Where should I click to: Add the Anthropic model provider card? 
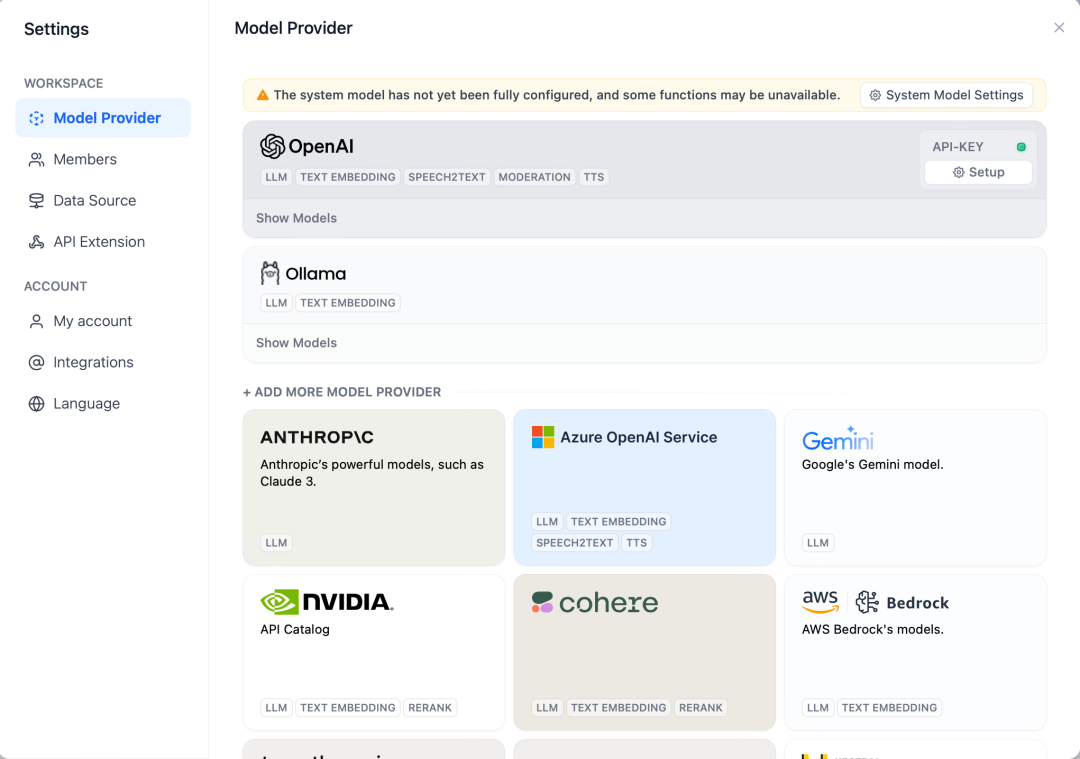tap(373, 488)
